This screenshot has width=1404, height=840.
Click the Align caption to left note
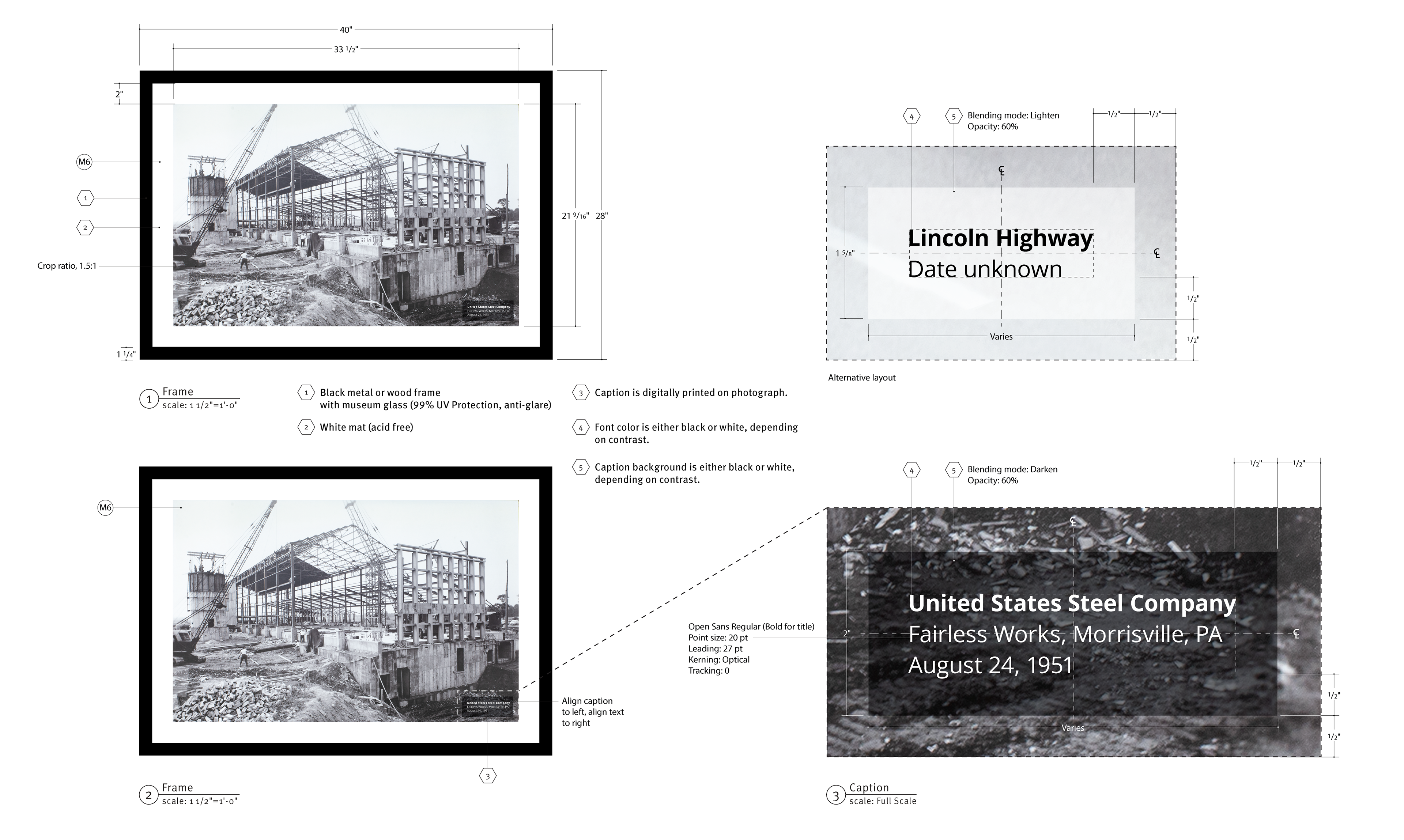tap(592, 711)
